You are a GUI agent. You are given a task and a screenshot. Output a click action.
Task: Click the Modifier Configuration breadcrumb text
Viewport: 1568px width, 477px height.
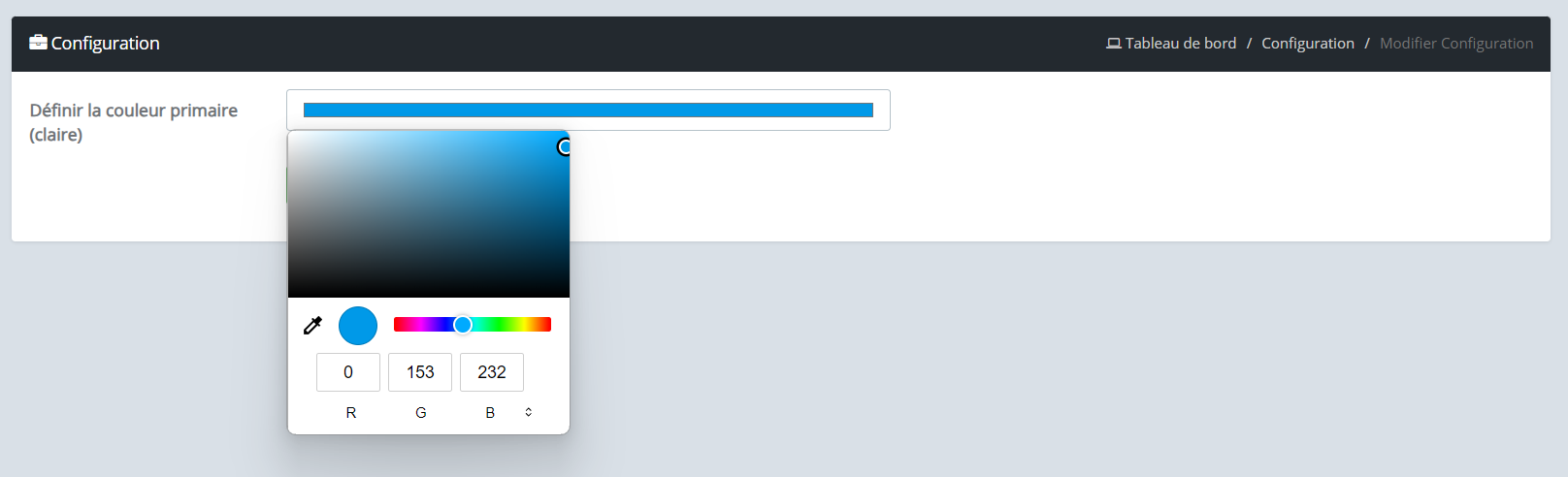tap(1456, 44)
